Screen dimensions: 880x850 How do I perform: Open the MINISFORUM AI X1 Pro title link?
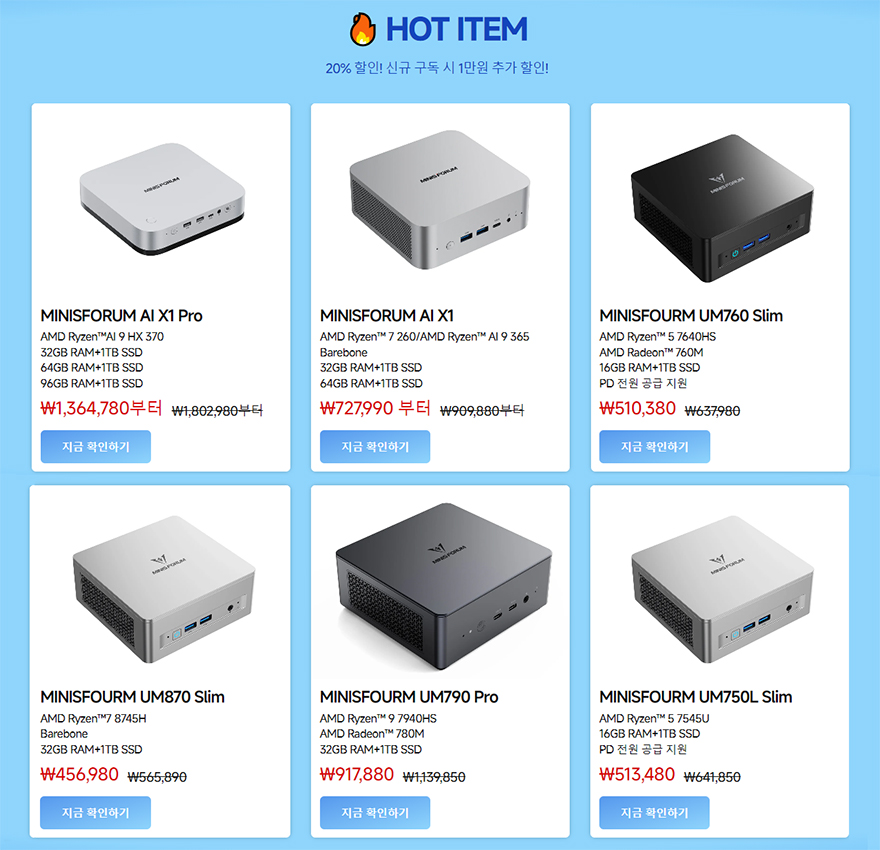click(121, 316)
